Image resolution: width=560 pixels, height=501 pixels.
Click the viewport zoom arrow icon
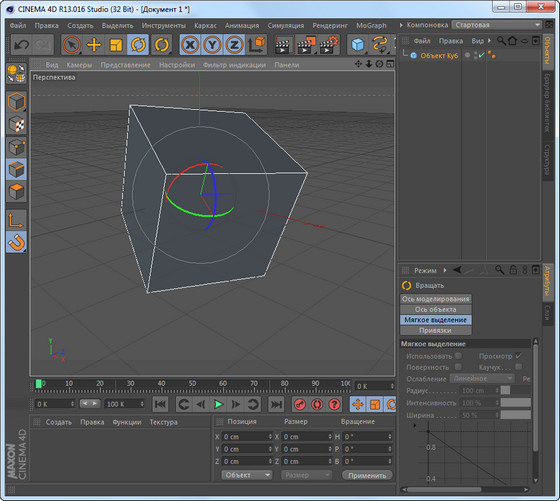click(369, 64)
